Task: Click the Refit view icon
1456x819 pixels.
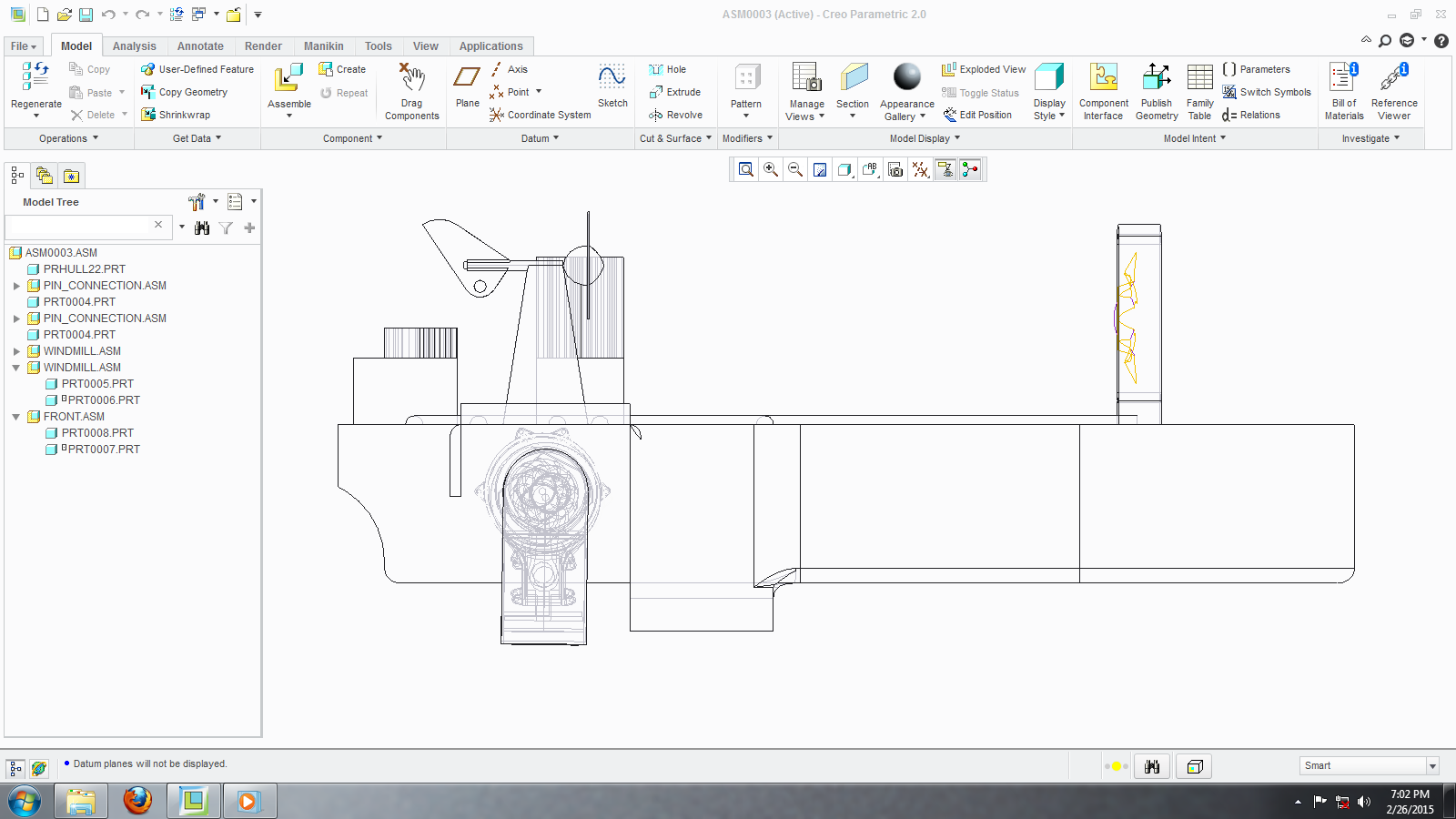Action: coord(746,169)
